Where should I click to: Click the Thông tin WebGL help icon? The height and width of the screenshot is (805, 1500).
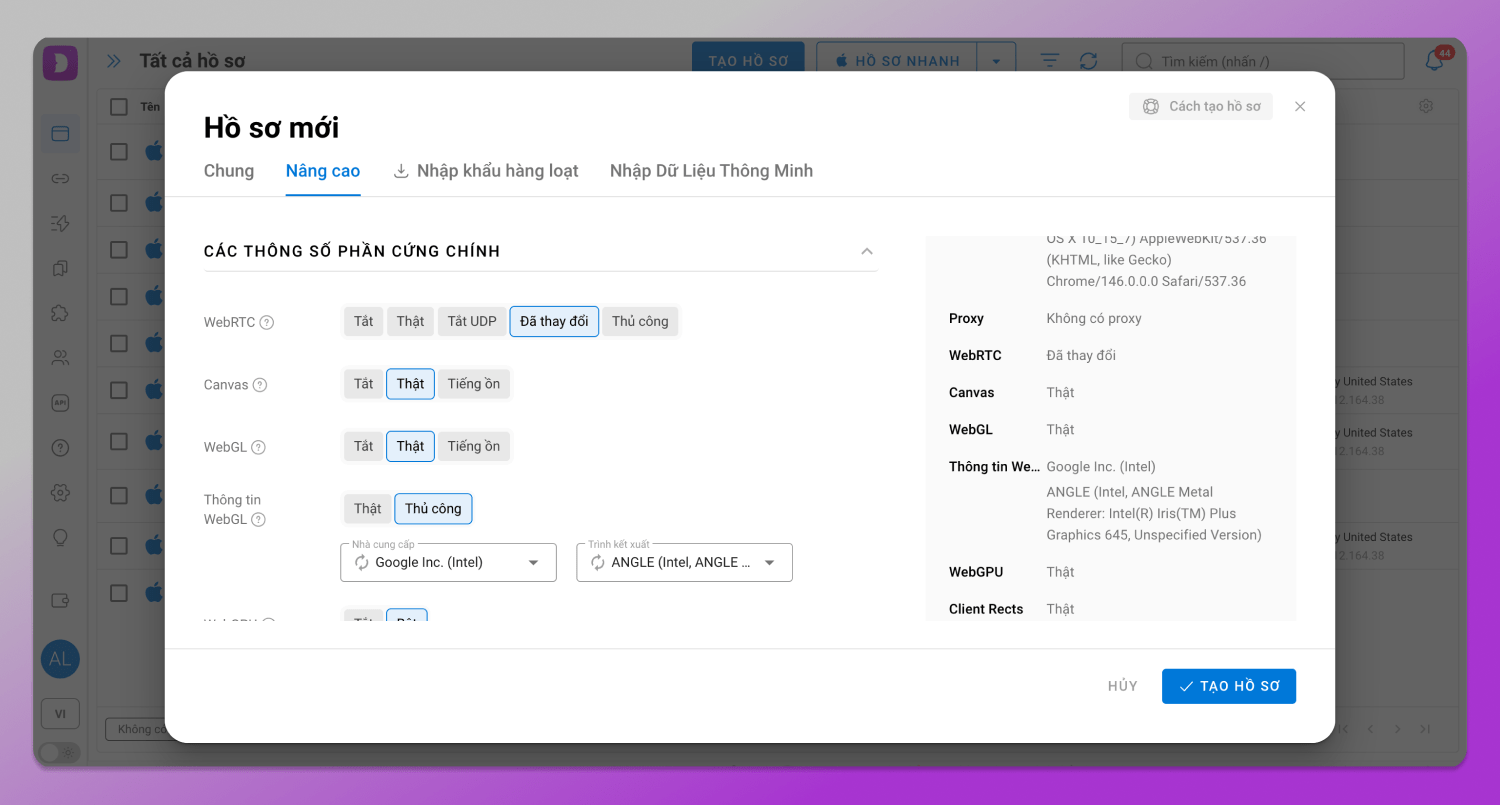click(x=258, y=519)
